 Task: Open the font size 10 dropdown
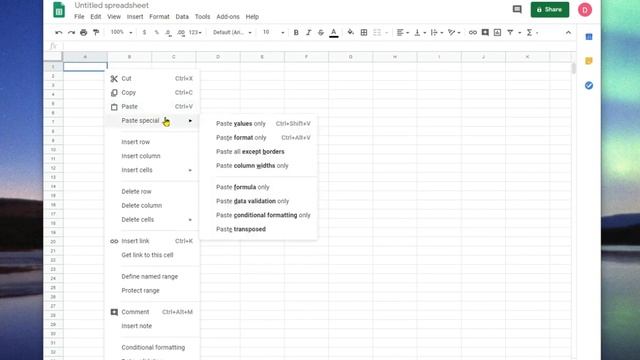point(273,32)
